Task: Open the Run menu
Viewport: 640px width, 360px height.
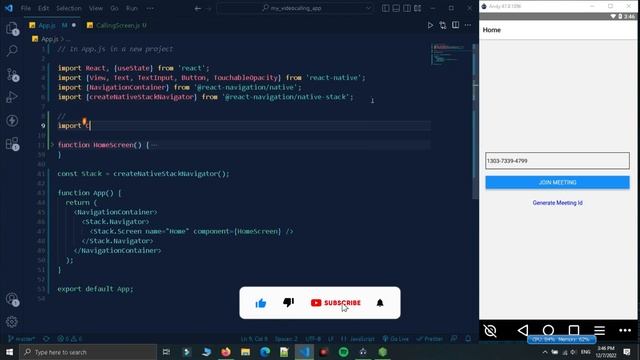Action: point(132,8)
